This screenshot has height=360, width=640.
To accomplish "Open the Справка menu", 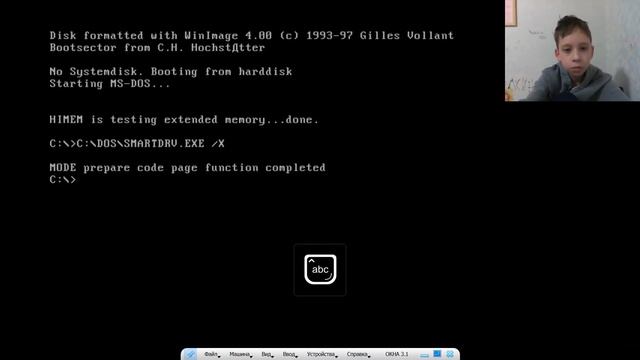I will pos(358,354).
